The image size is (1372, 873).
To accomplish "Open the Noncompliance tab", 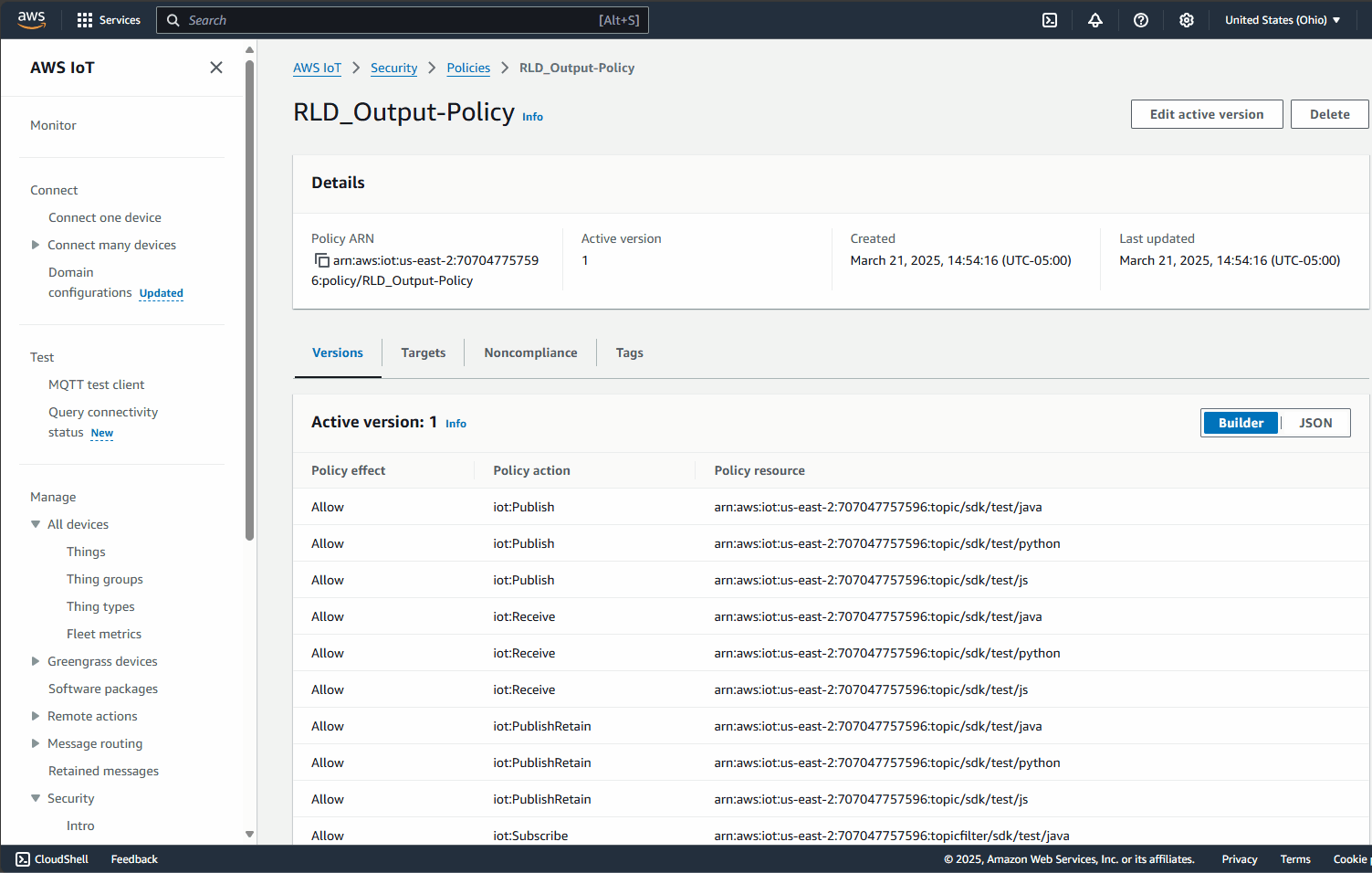I will 530,353.
